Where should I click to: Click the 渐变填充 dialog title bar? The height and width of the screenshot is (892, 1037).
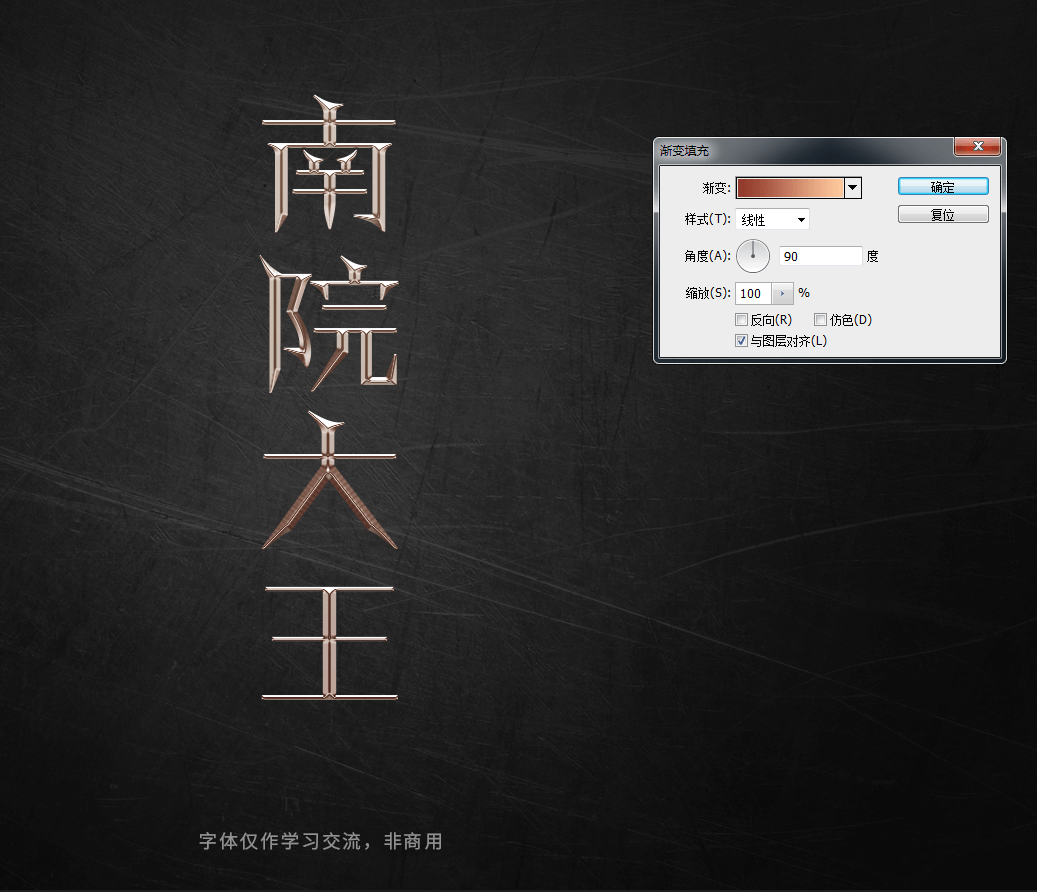[x=800, y=148]
